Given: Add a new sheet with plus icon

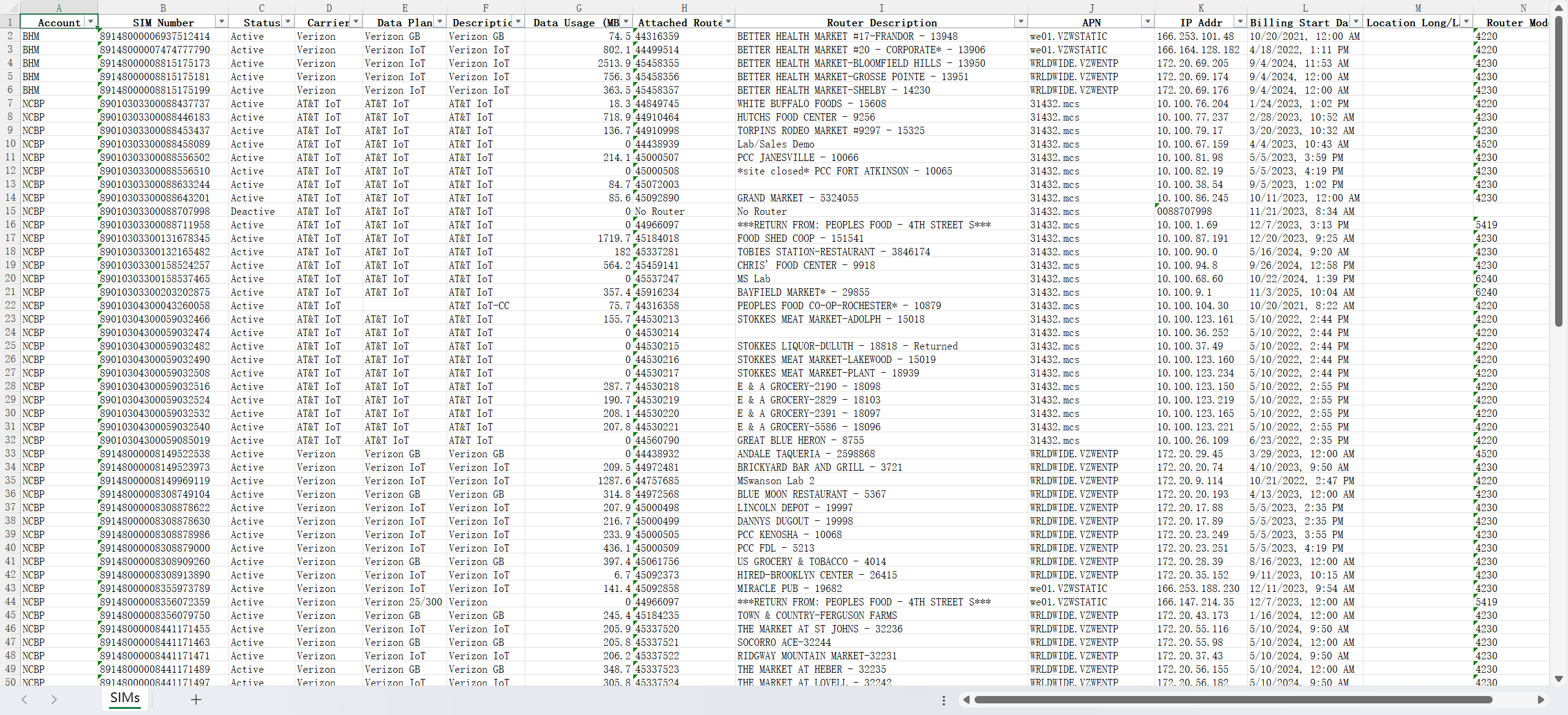Looking at the screenshot, I should (x=196, y=699).
